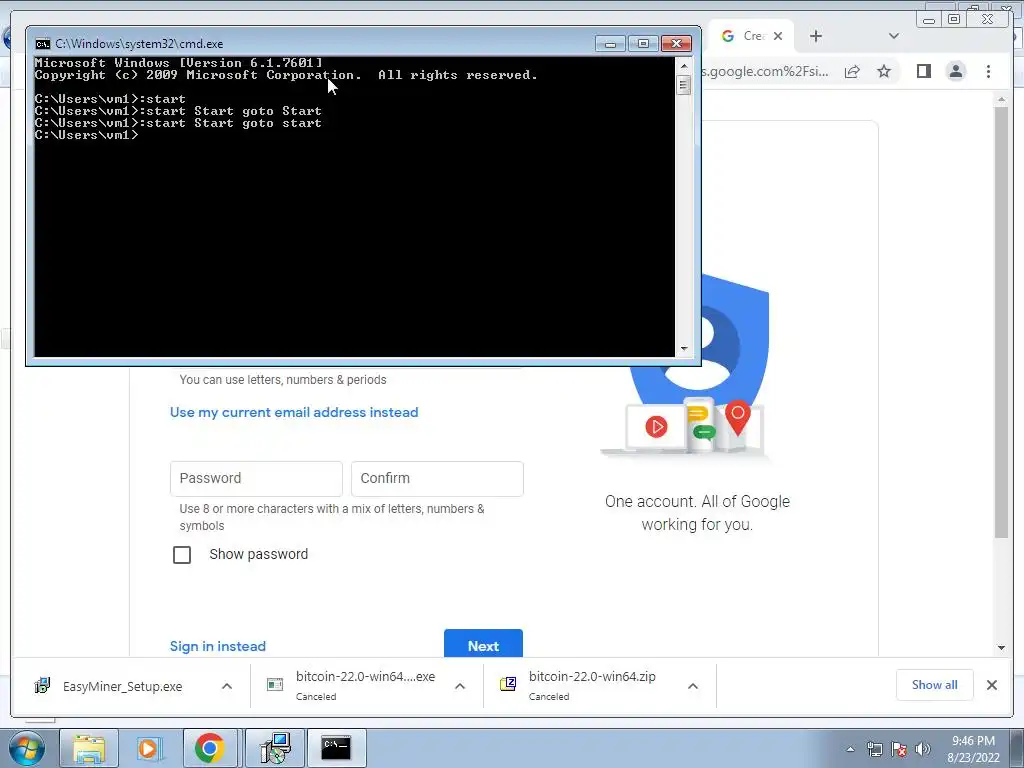Viewport: 1024px width, 768px height.
Task: Click cmd window scroll up arrow
Action: pyautogui.click(x=684, y=66)
